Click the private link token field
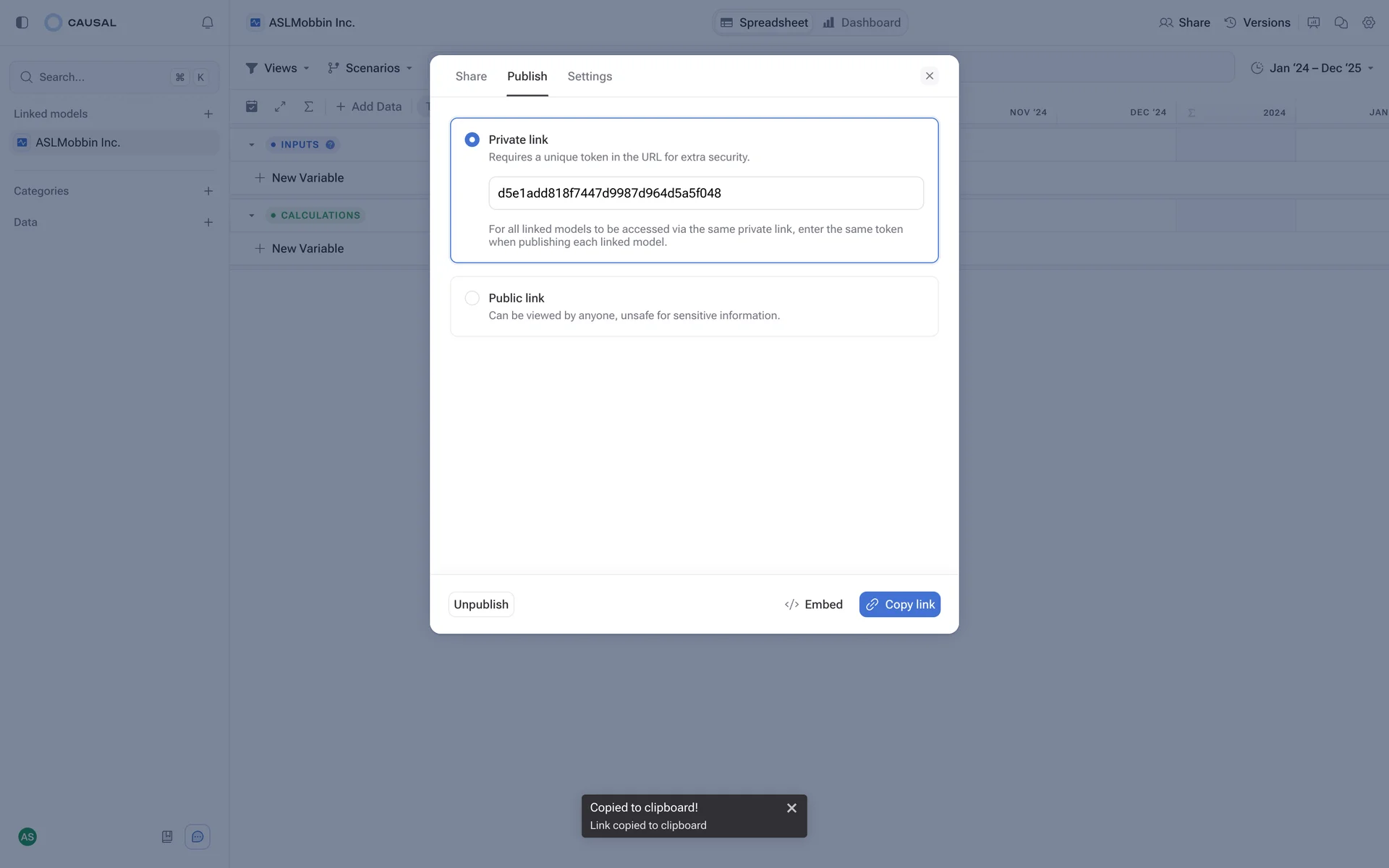Image resolution: width=1389 pixels, height=868 pixels. click(705, 193)
